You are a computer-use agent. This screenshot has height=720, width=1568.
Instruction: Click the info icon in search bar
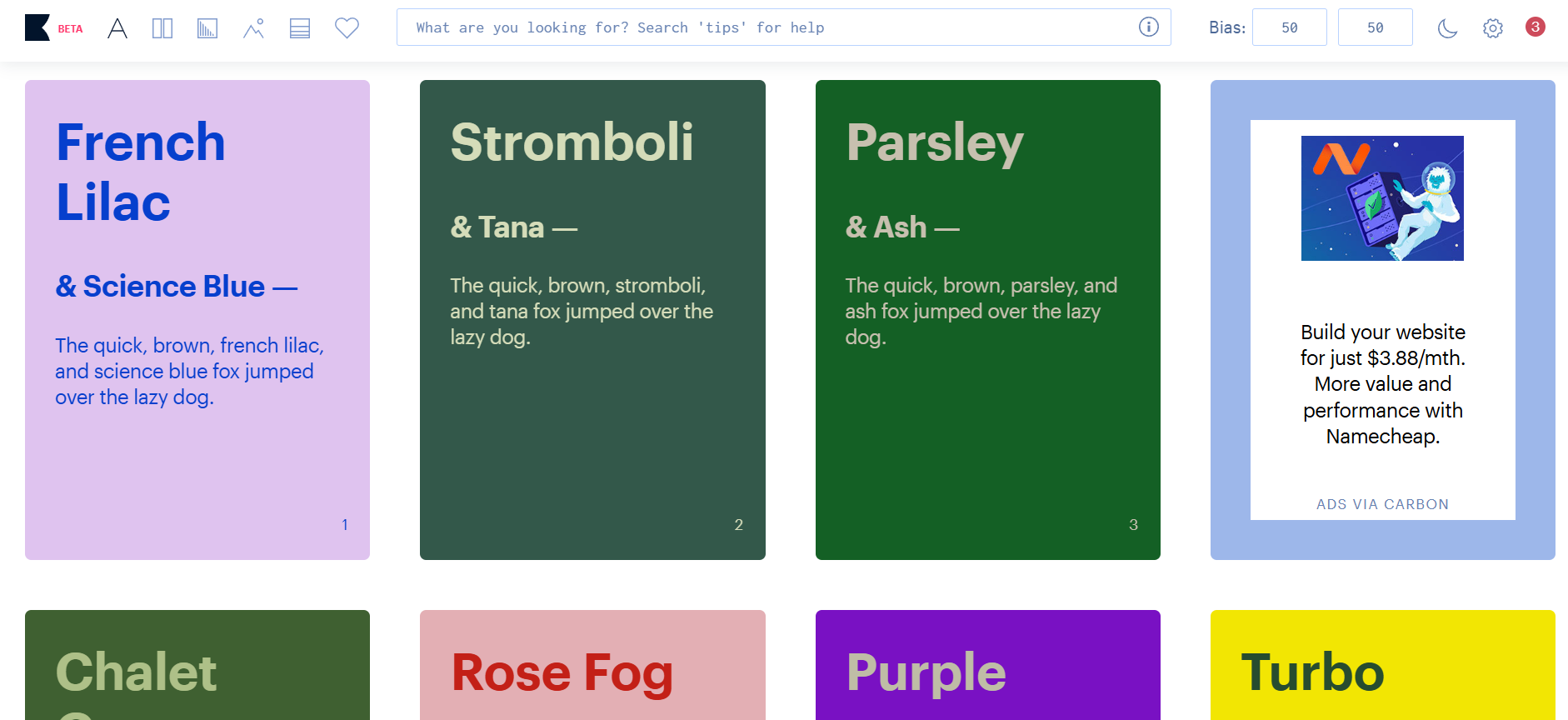(1148, 27)
